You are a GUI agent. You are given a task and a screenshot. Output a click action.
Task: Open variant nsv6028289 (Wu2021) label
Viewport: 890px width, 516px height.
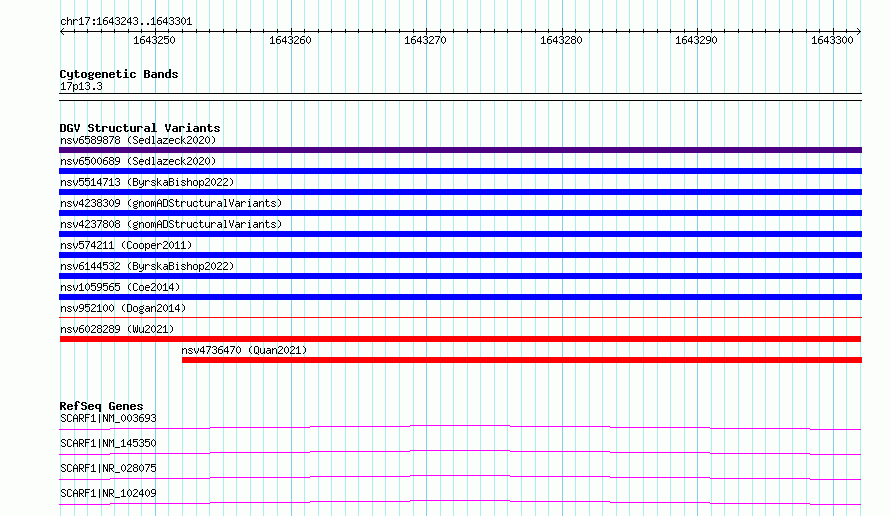click(117, 329)
